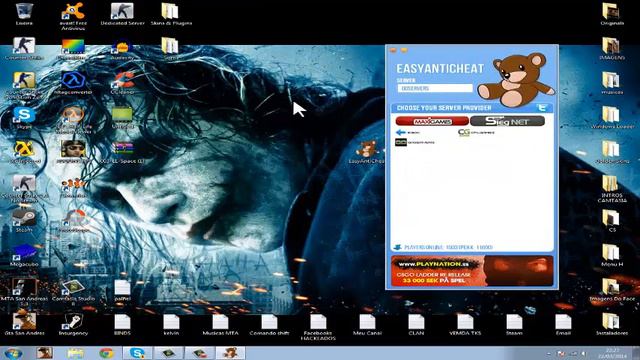Open the Megacubo desktop shortcut
This screenshot has height=360, width=640.
pyautogui.click(x=24, y=256)
